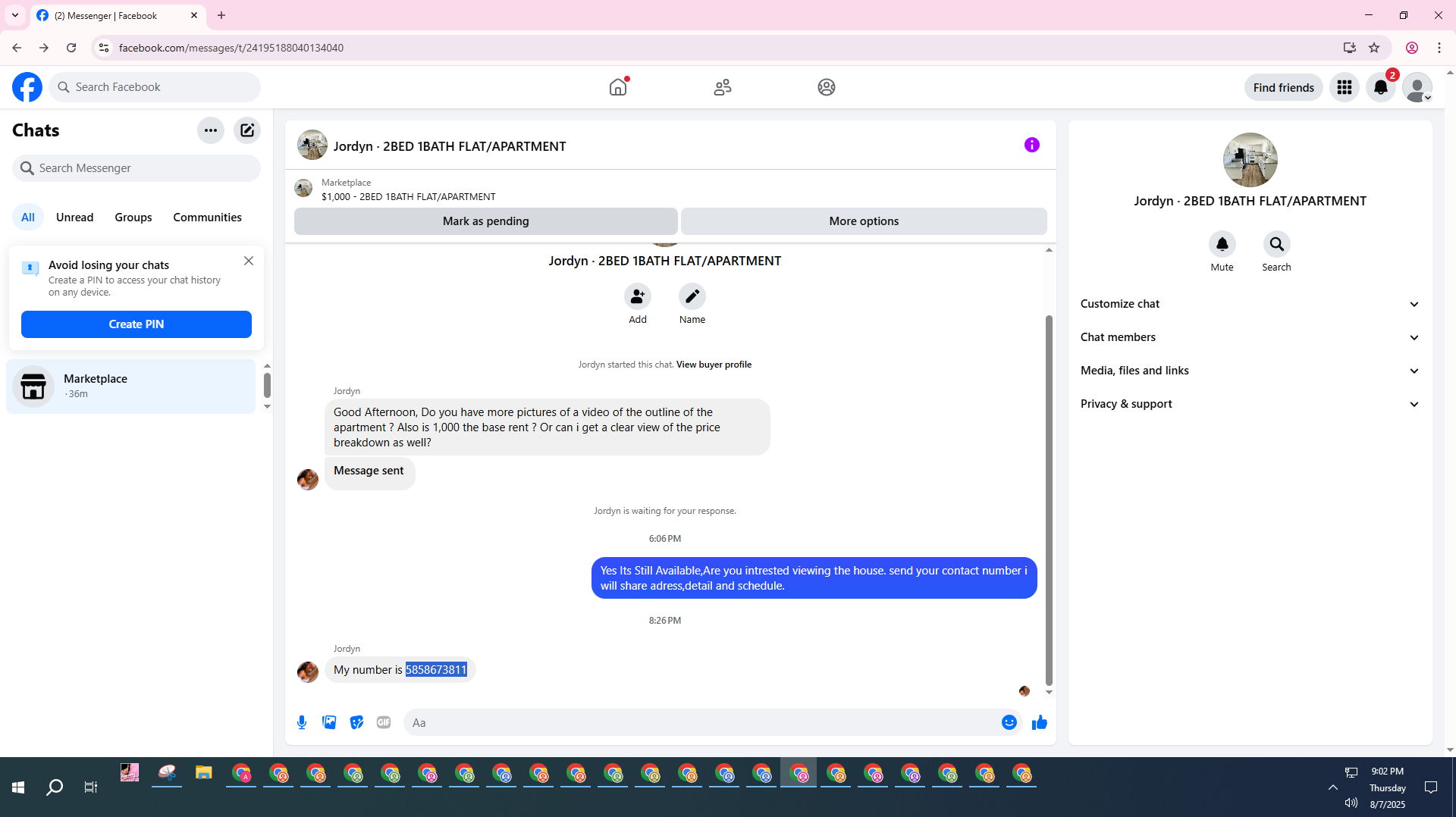Attach a file with the photo icon
This screenshot has width=1456, height=817.
click(x=329, y=722)
